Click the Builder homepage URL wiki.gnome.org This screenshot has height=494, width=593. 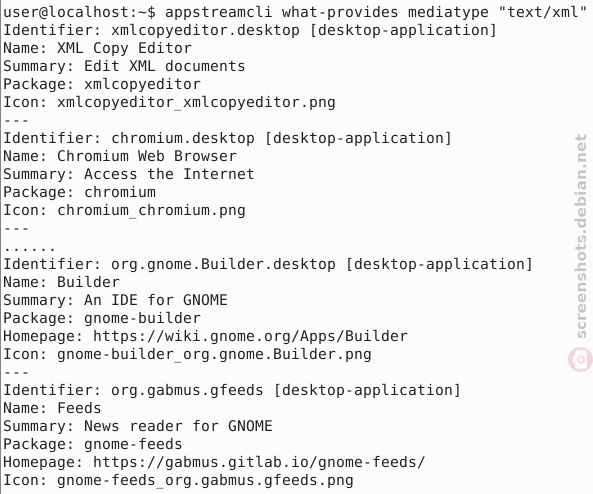click(x=250, y=336)
